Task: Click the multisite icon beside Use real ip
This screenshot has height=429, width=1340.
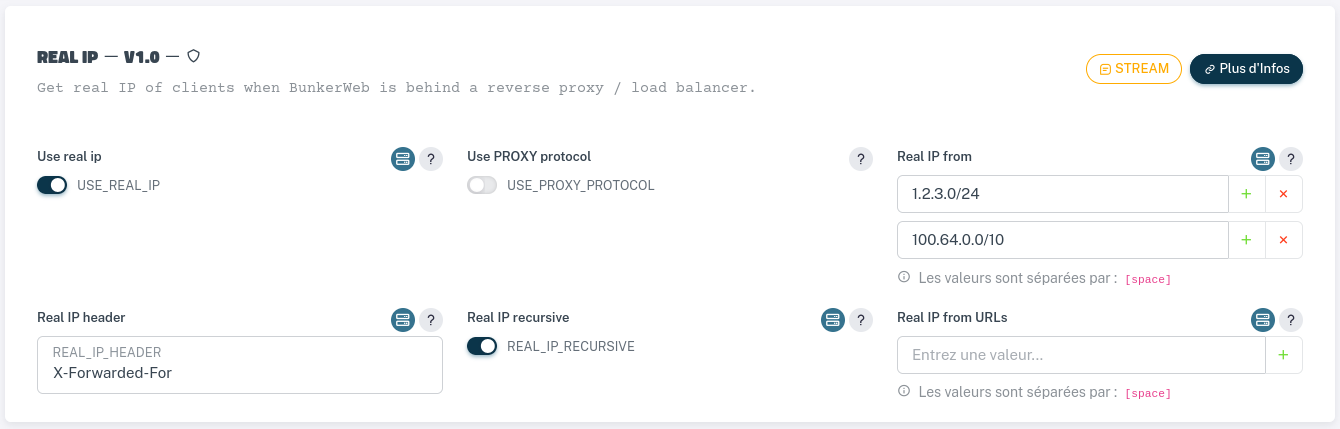Action: click(x=403, y=159)
